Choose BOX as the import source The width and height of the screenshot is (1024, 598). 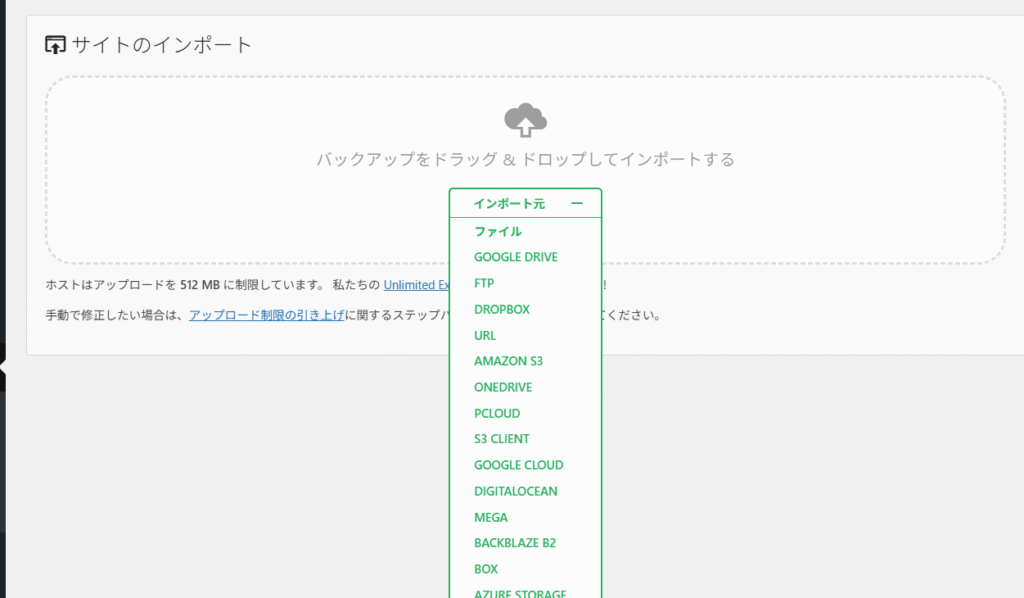pos(486,569)
